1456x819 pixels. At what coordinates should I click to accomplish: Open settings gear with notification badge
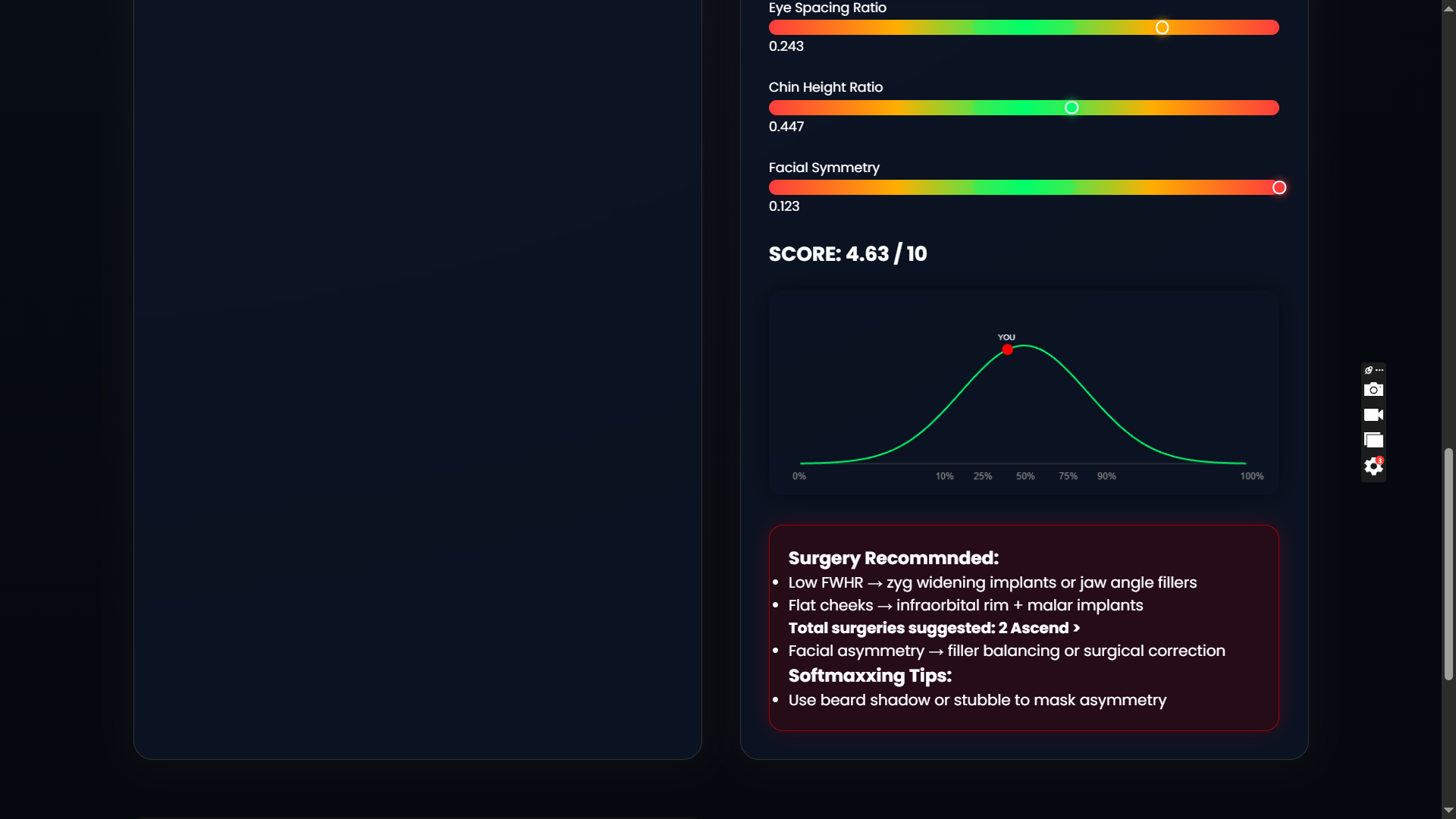pyautogui.click(x=1373, y=466)
